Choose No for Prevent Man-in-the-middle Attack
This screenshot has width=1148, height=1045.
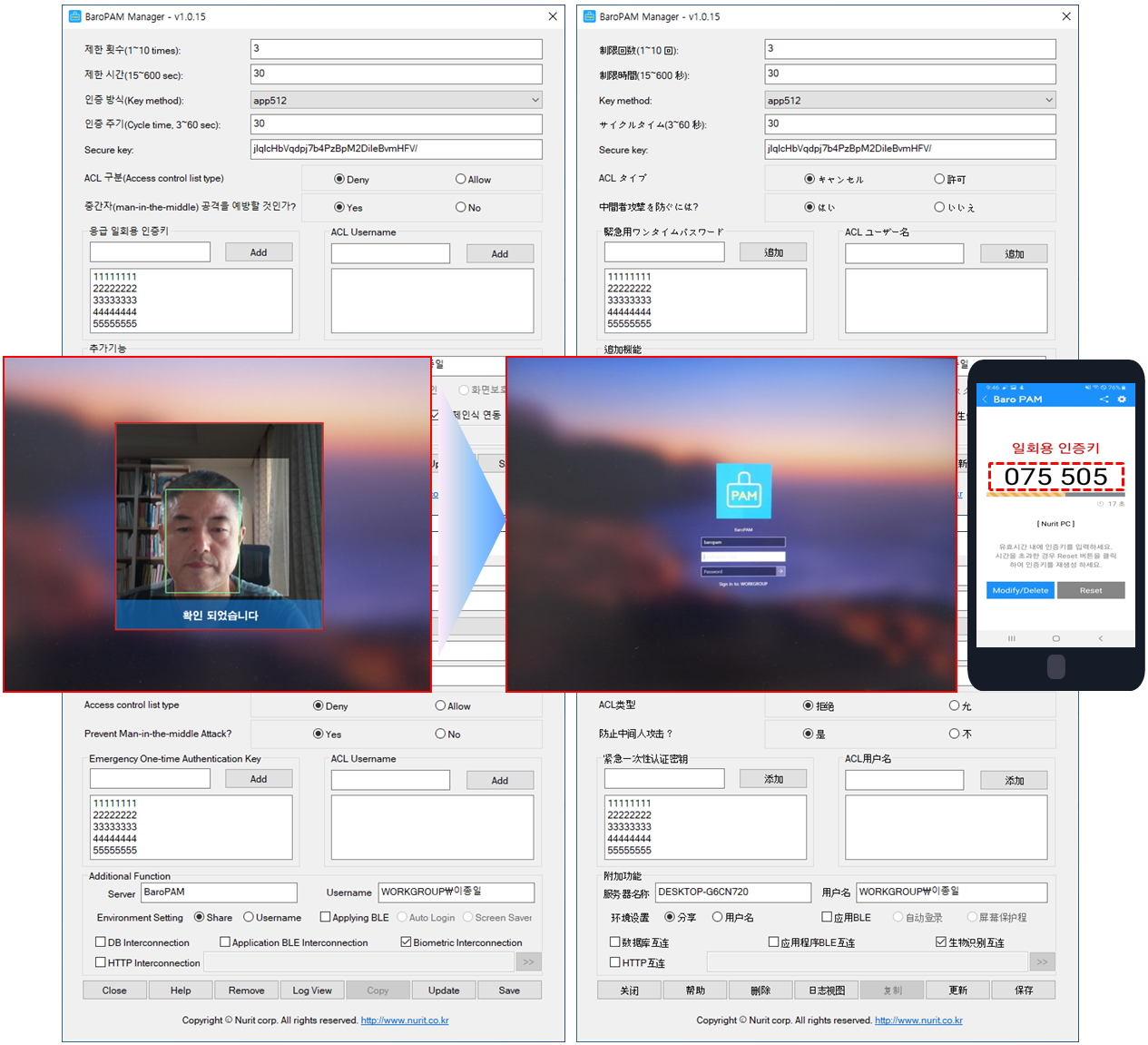(x=440, y=734)
